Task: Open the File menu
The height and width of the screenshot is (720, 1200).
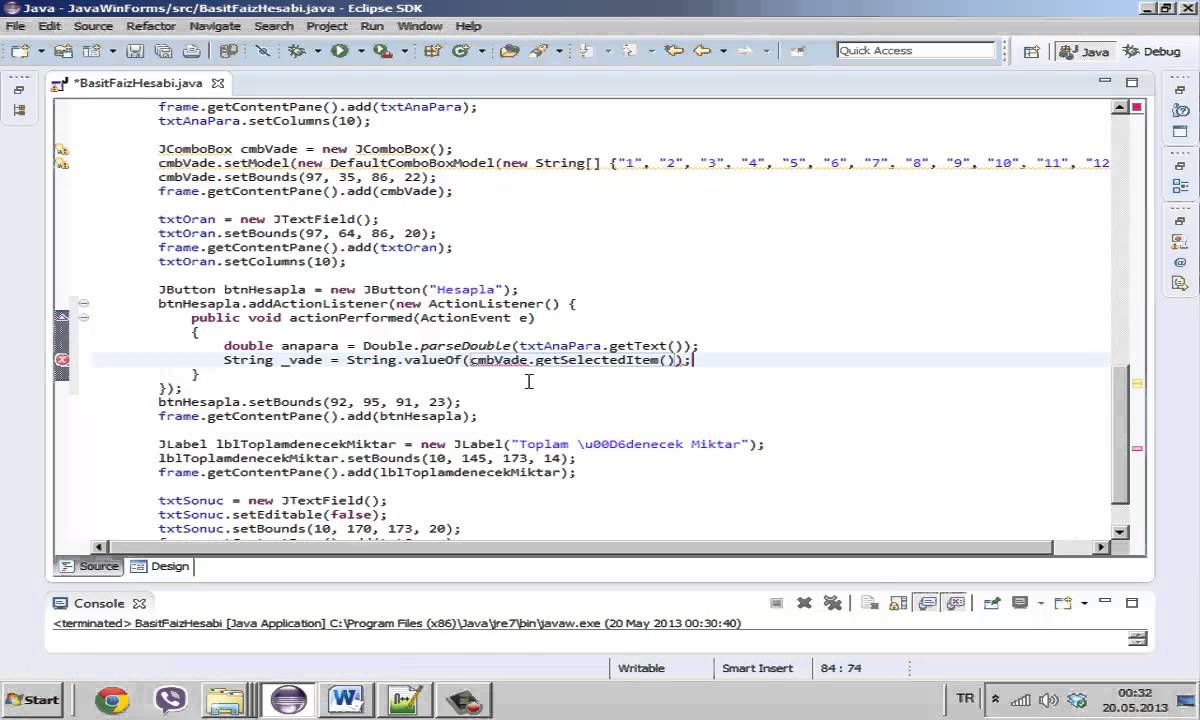Action: coord(15,26)
